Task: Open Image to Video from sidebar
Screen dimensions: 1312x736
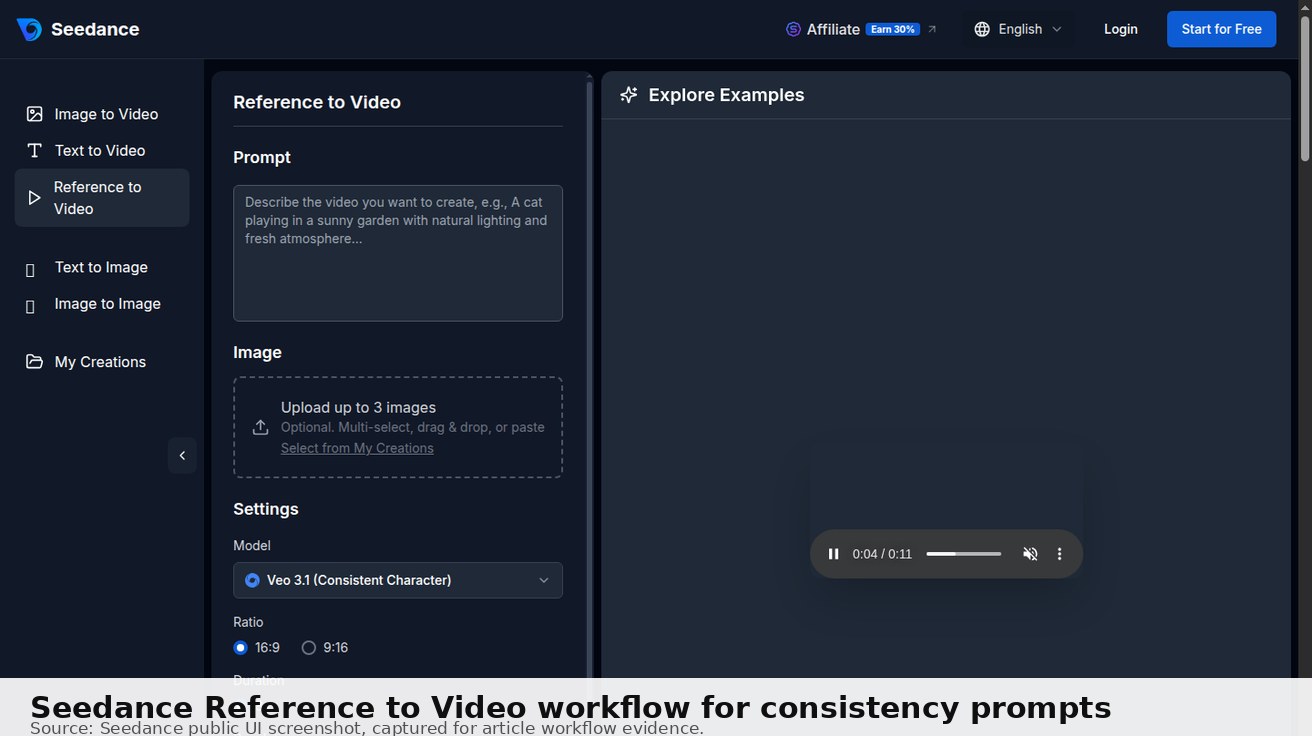Action: pos(102,114)
